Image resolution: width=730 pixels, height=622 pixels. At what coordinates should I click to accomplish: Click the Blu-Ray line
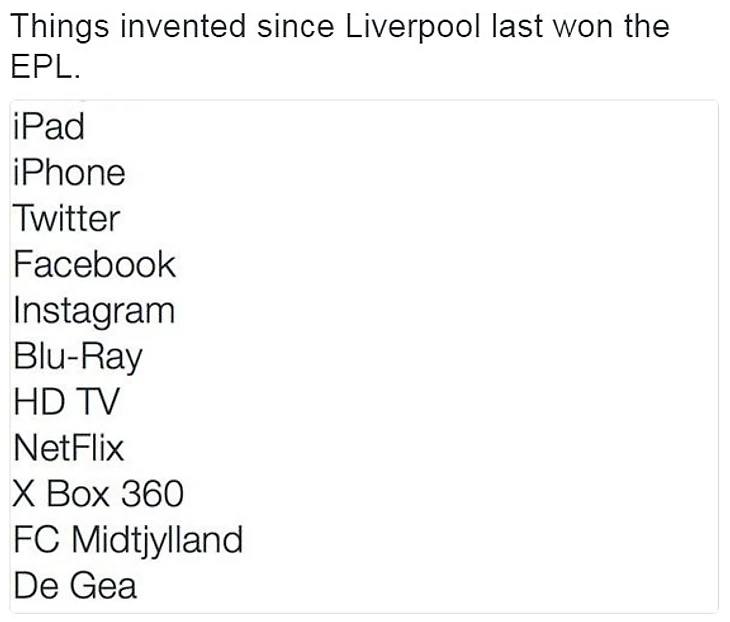[x=78, y=356]
